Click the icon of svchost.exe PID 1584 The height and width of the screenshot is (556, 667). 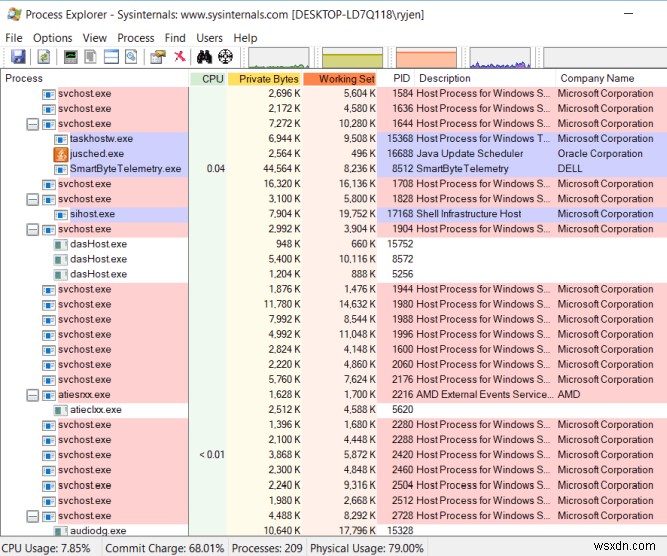click(48, 94)
